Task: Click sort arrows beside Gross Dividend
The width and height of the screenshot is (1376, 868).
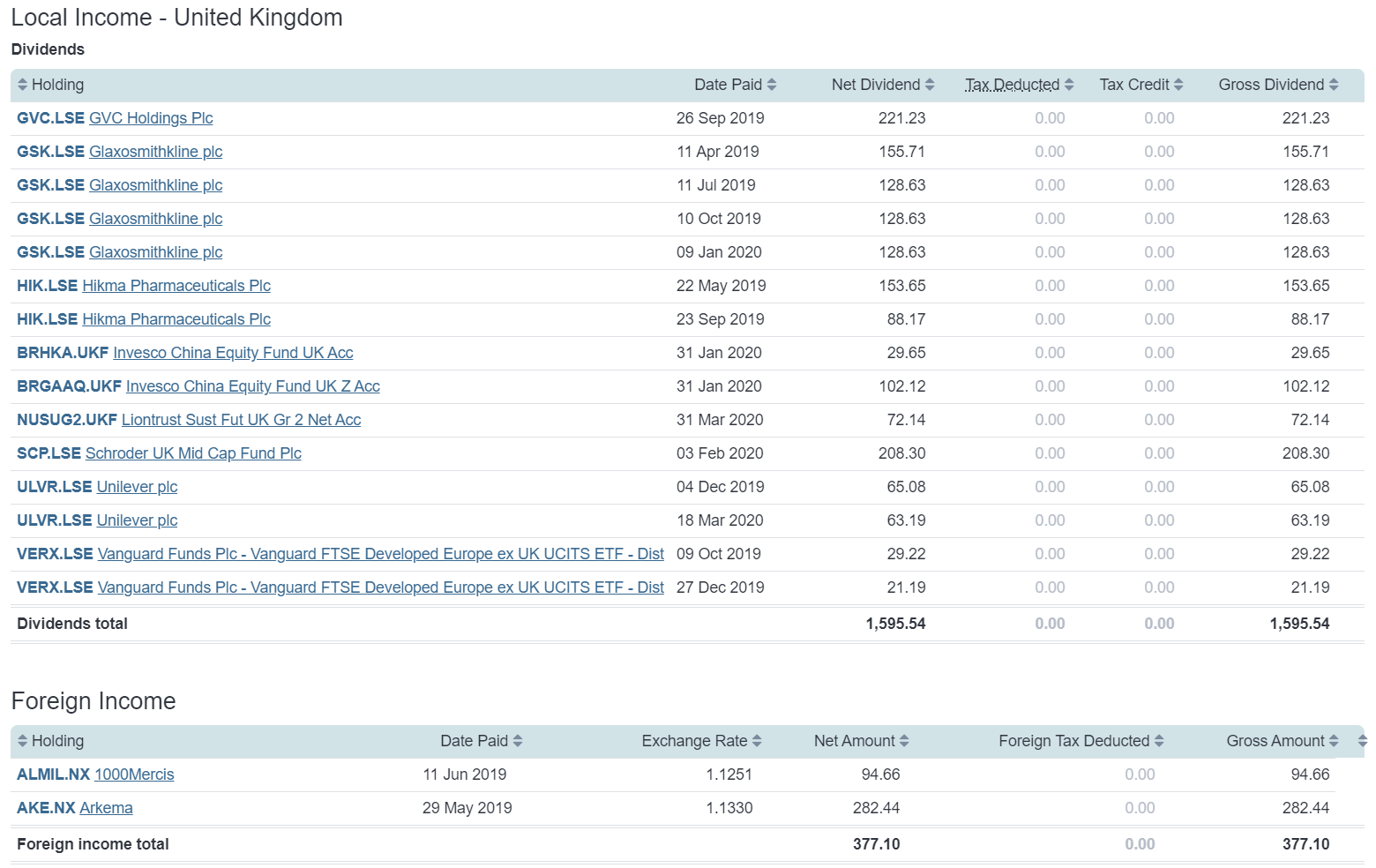Action: [x=1334, y=85]
